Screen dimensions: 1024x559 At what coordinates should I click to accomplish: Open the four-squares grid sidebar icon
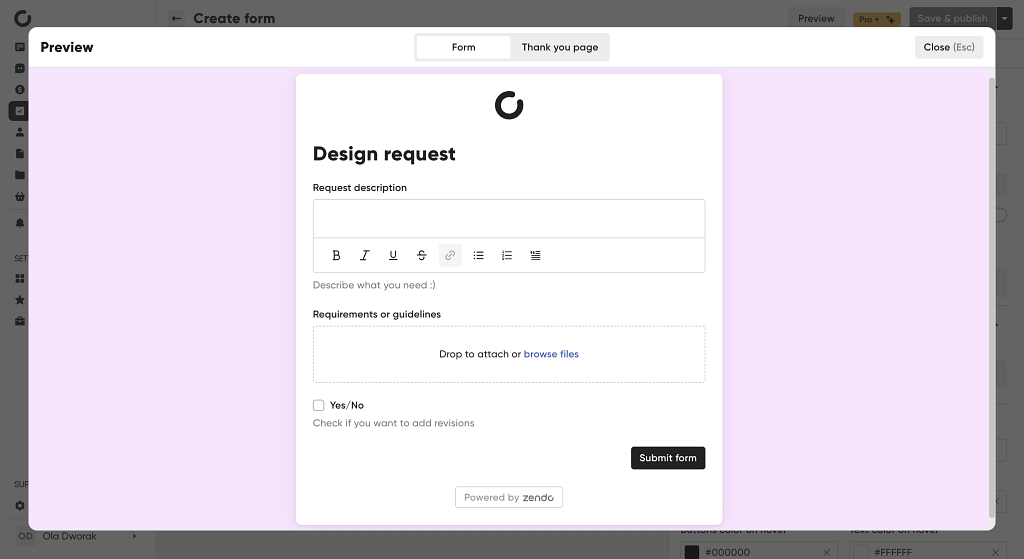pos(20,278)
